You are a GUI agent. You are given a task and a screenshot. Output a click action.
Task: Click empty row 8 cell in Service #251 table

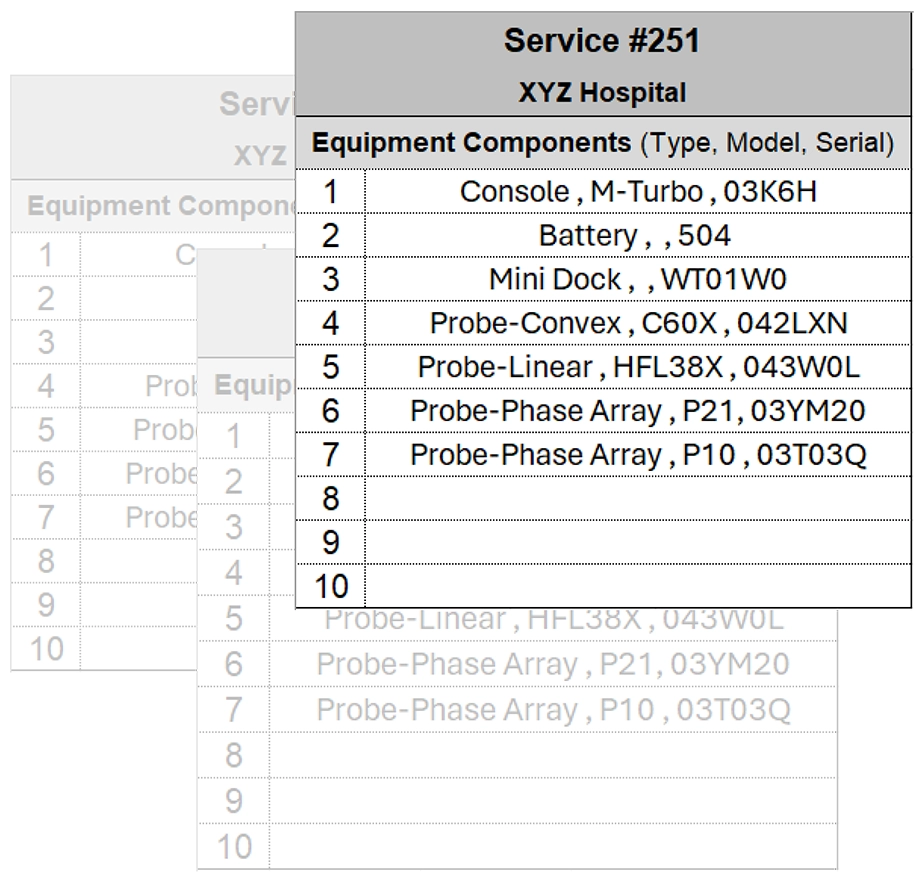637,498
